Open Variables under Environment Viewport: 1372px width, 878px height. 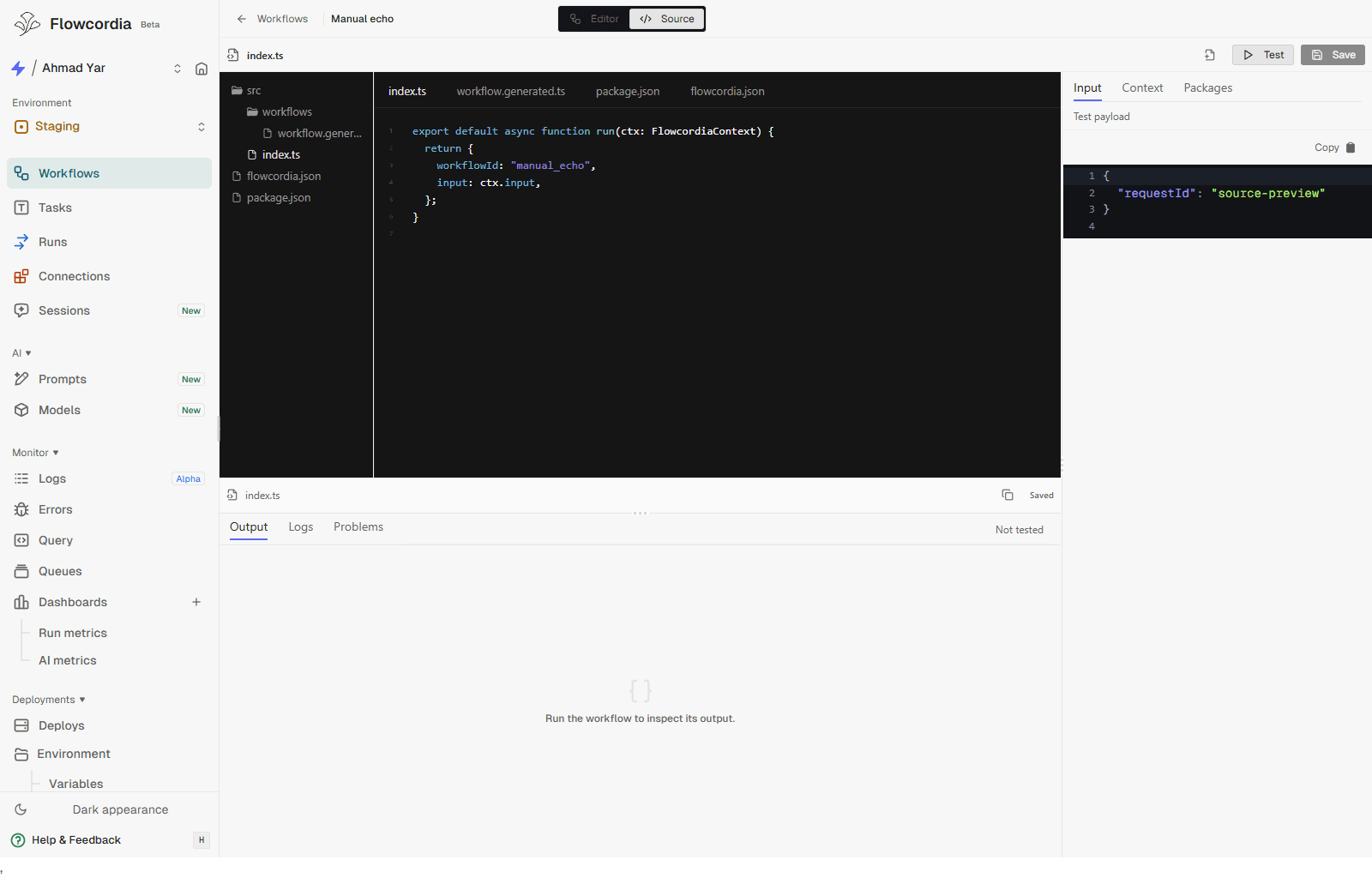coord(76,784)
